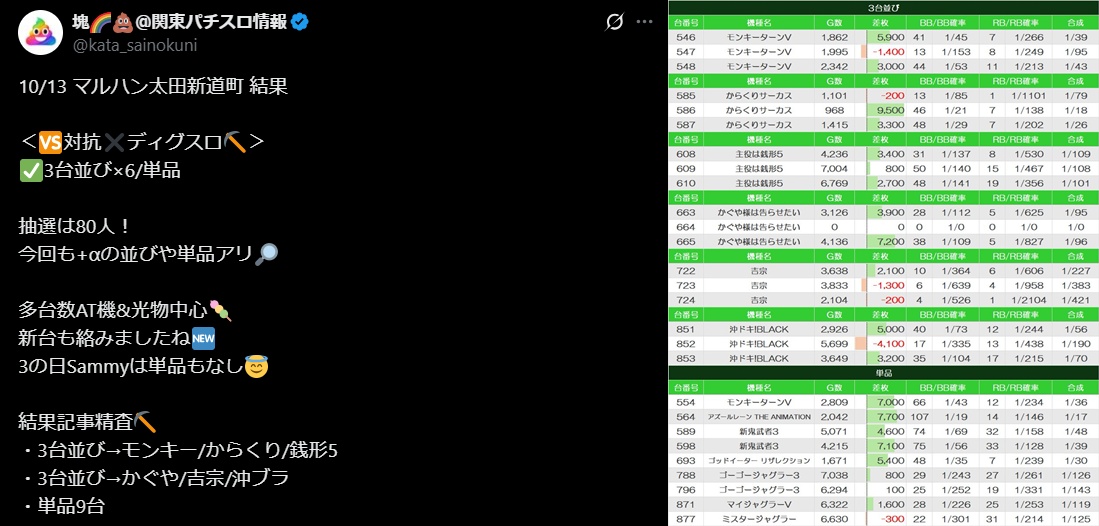
Task: Click ゴッドイーター リザレクション machine name
Action: tap(759, 461)
